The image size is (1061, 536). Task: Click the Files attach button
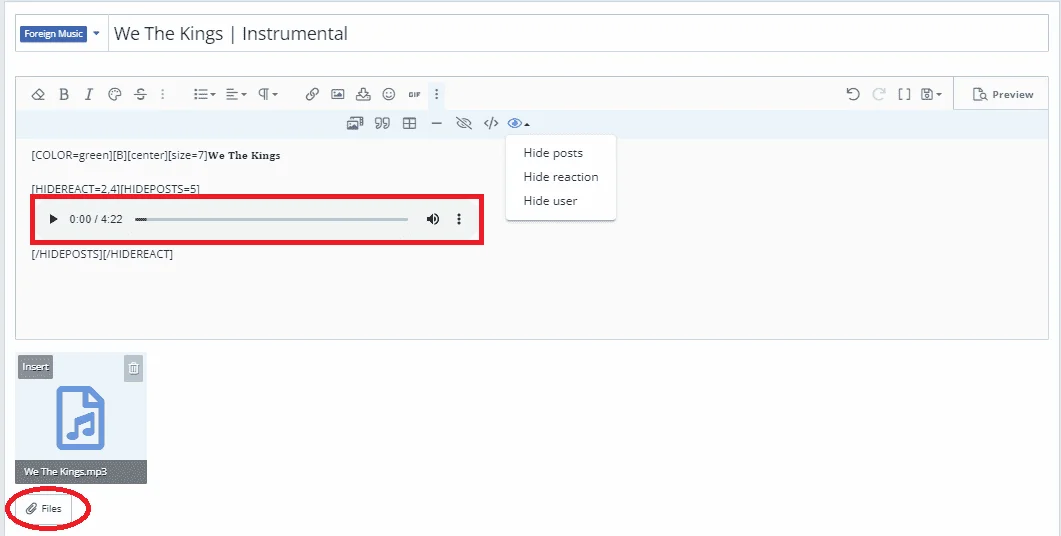pyautogui.click(x=44, y=509)
